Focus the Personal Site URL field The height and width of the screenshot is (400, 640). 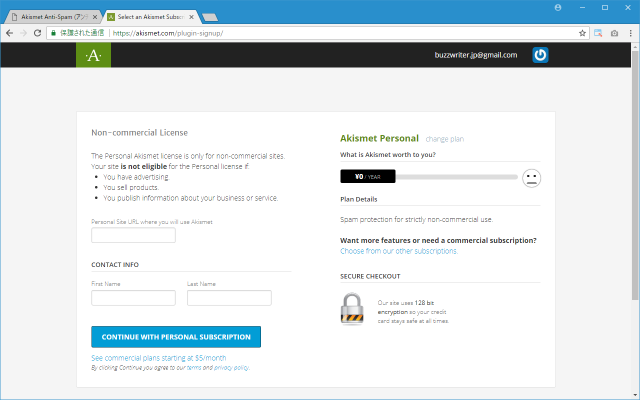coord(133,235)
